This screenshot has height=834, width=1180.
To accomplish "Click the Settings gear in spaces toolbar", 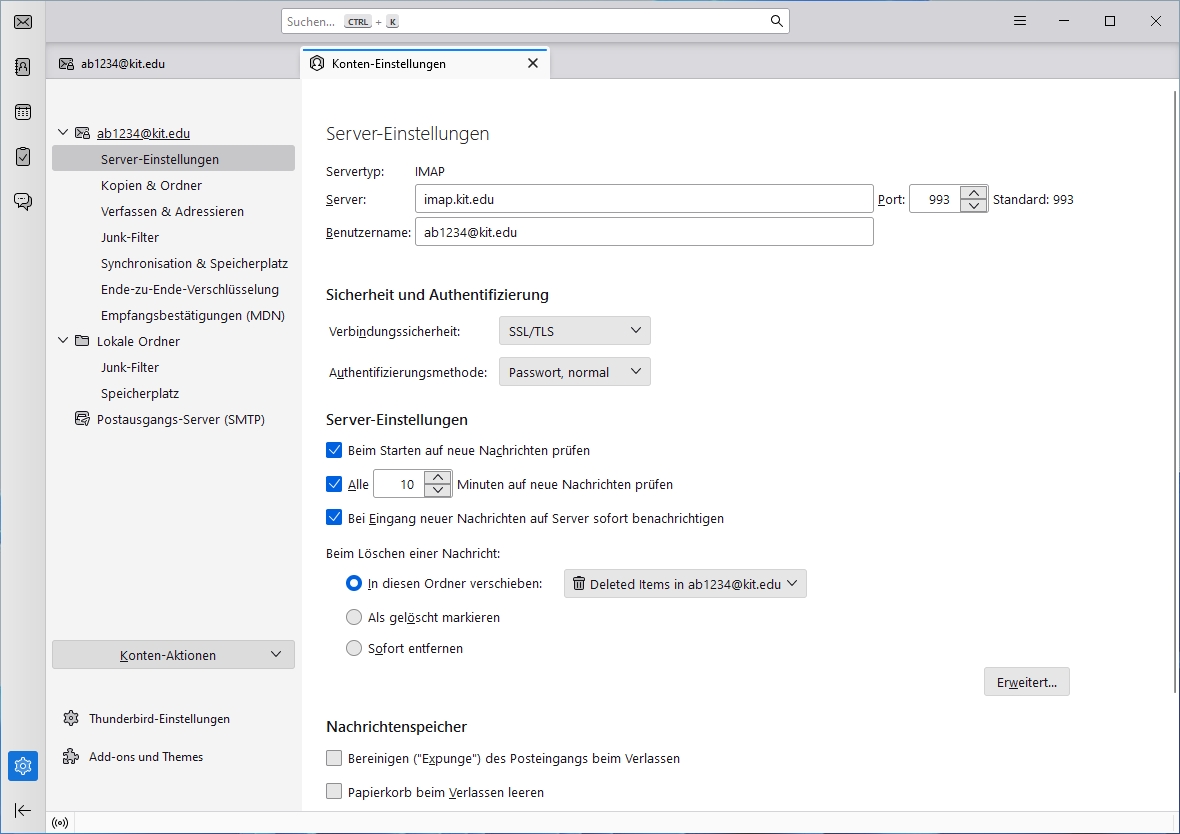I will click(22, 766).
